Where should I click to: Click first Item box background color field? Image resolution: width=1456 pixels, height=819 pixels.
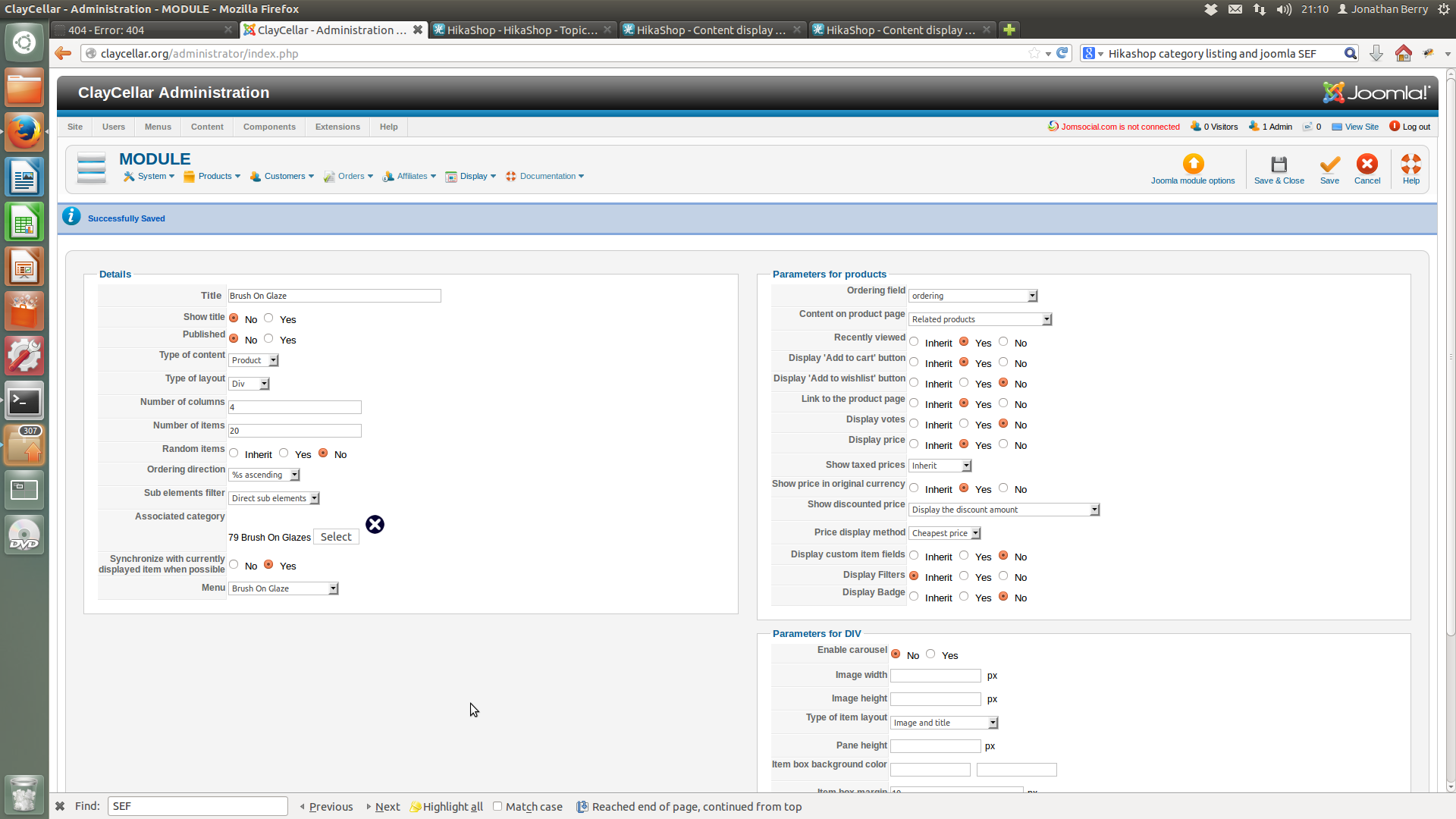coord(930,770)
